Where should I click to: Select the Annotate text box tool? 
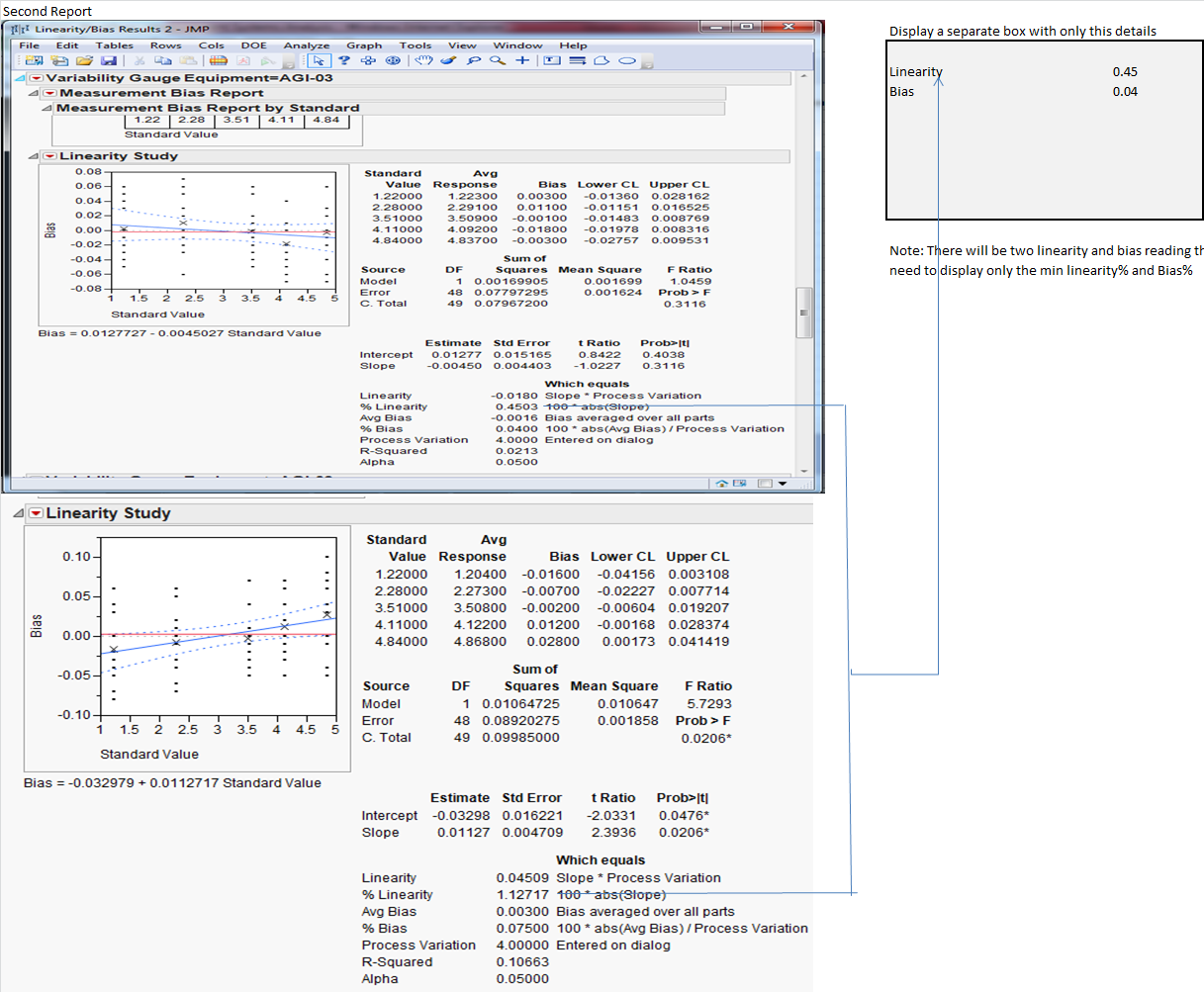point(551,60)
